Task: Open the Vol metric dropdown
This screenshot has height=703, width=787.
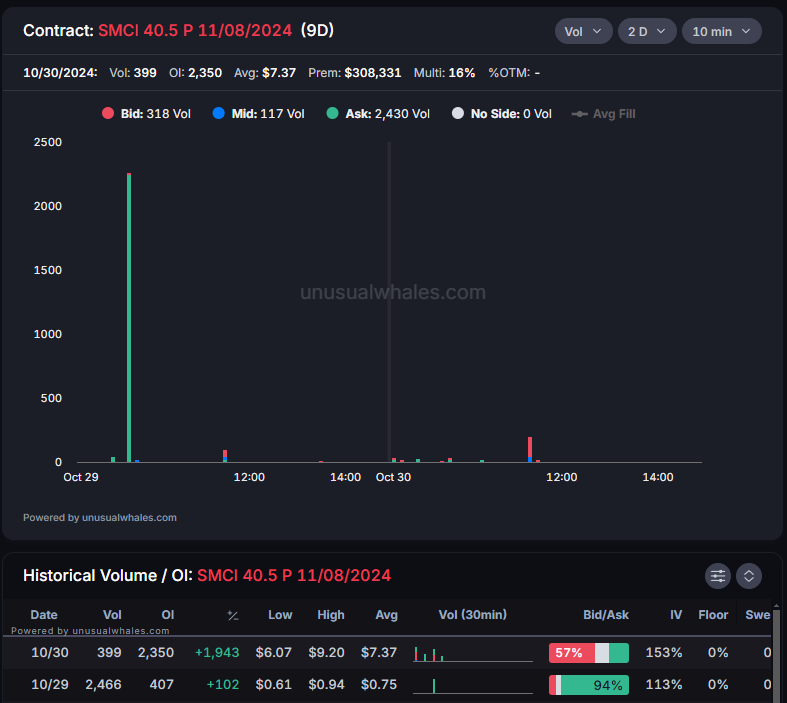Action: tap(583, 31)
